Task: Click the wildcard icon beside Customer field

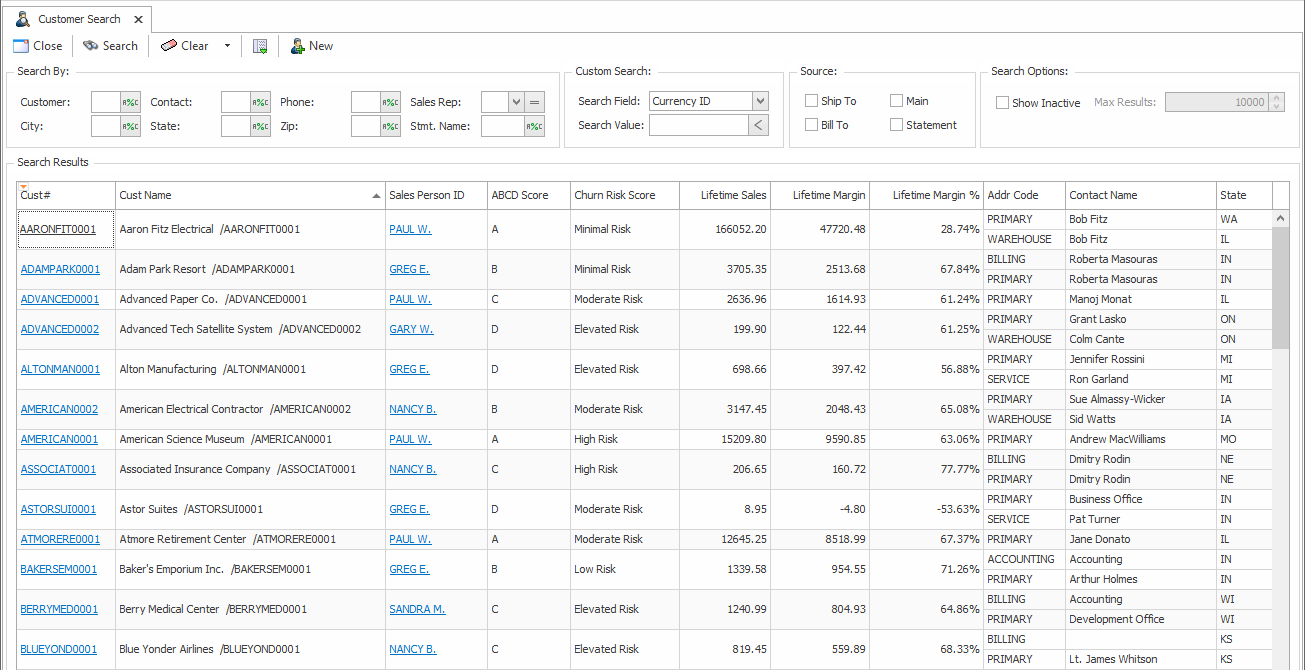Action: (x=131, y=102)
